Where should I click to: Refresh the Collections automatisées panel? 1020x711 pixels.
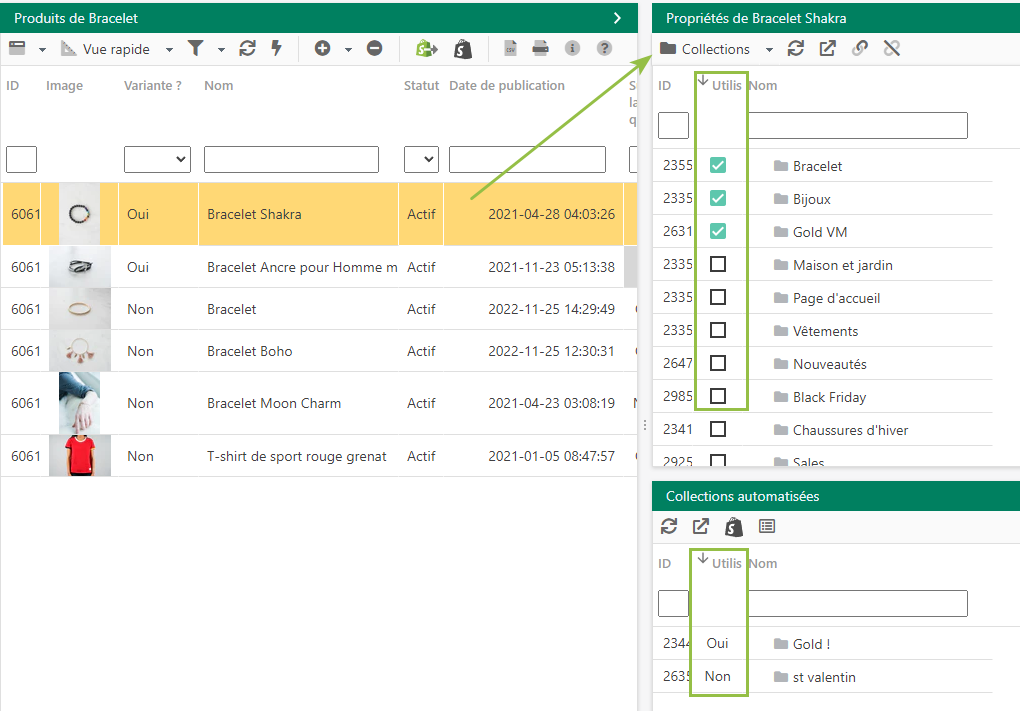pos(669,526)
